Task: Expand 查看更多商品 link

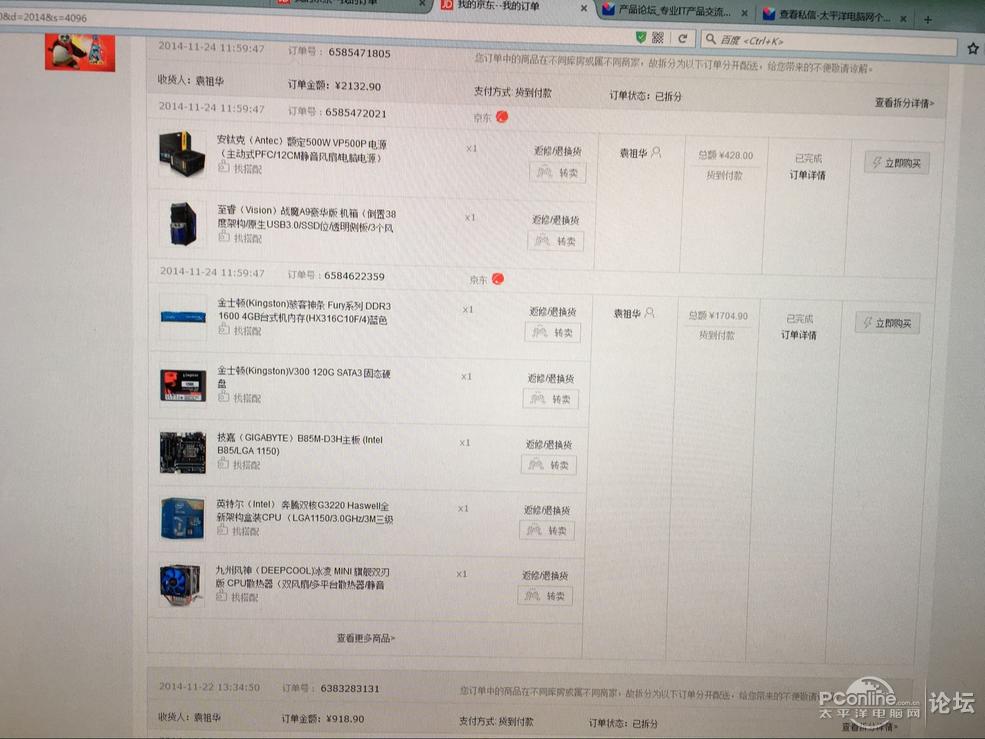Action: pyautogui.click(x=366, y=638)
